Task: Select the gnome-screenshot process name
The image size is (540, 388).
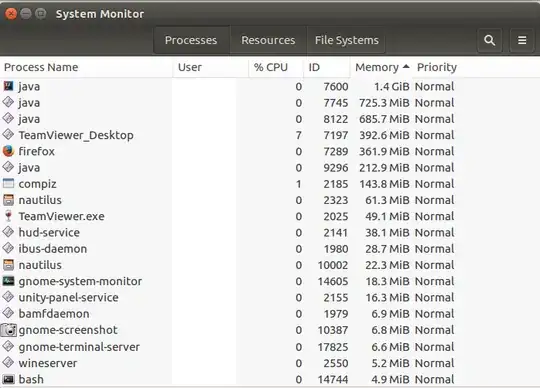Action: [68, 331]
